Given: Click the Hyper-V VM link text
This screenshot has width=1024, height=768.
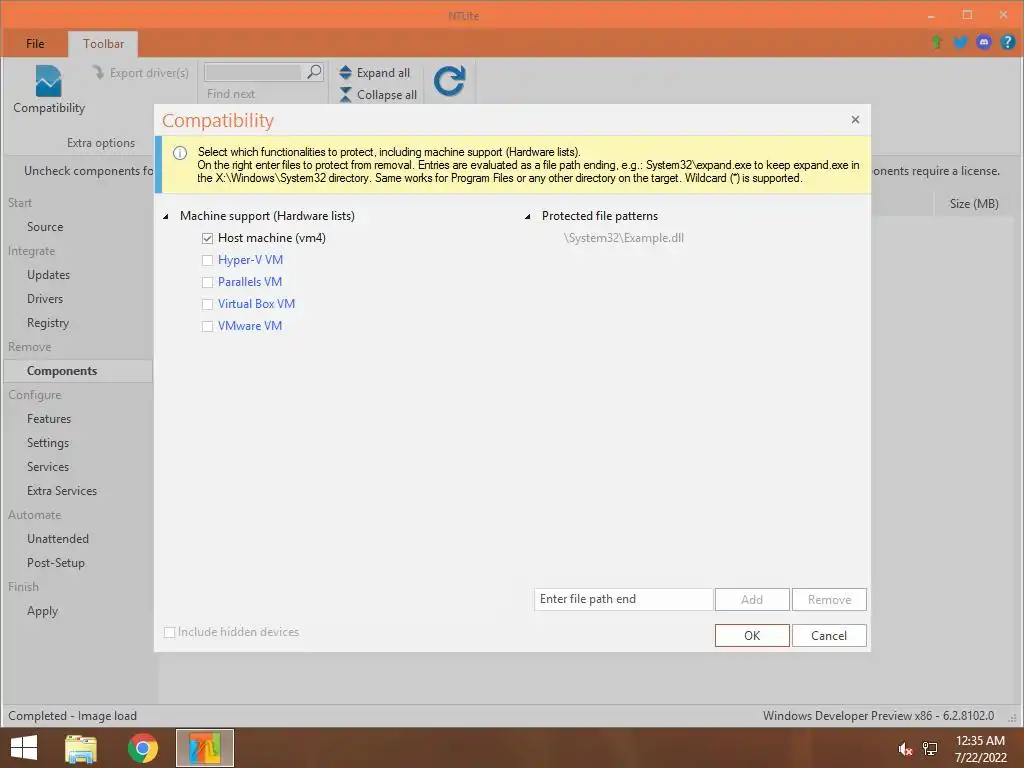Looking at the screenshot, I should 250,260.
